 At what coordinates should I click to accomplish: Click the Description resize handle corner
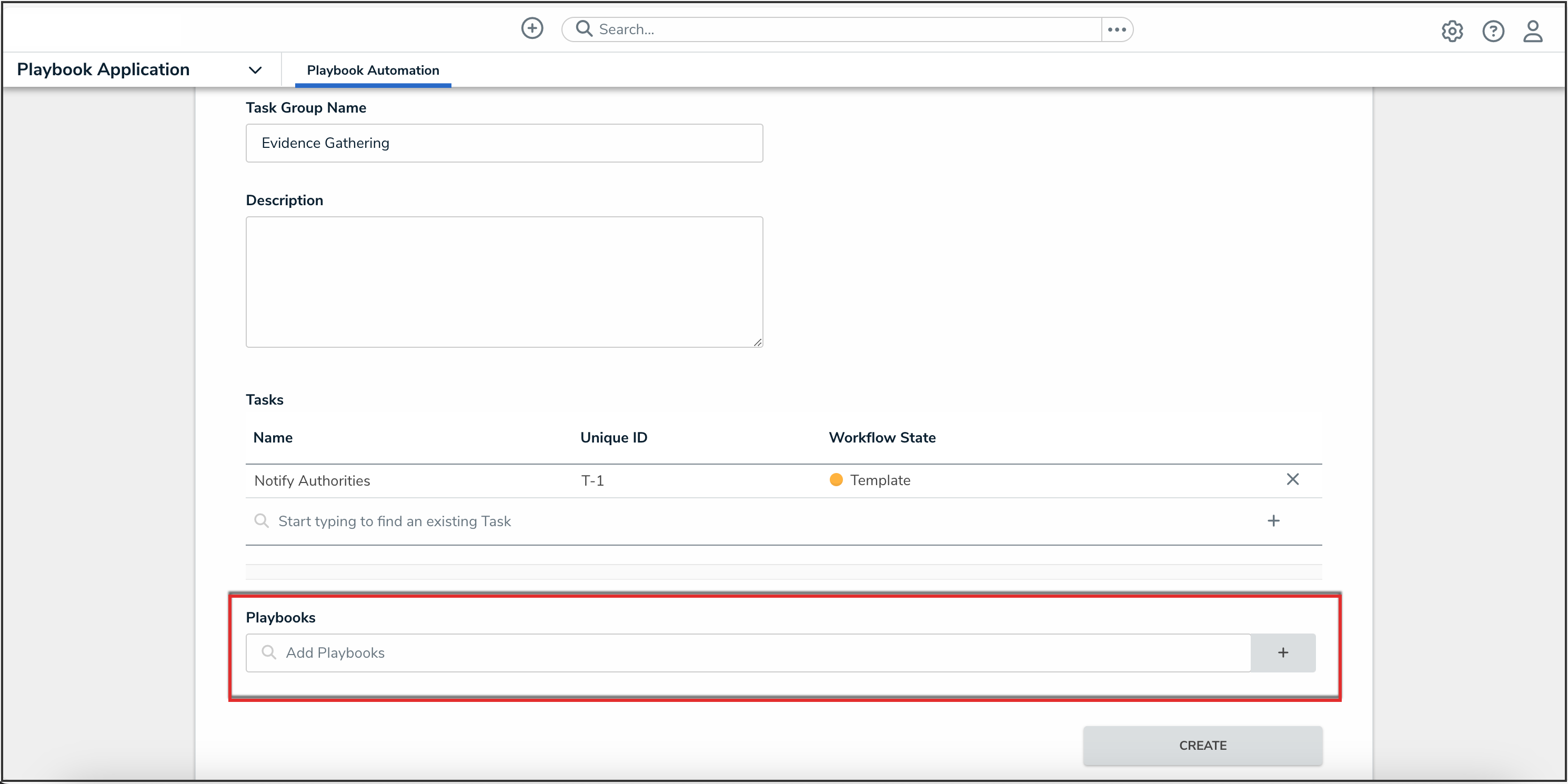(x=757, y=343)
